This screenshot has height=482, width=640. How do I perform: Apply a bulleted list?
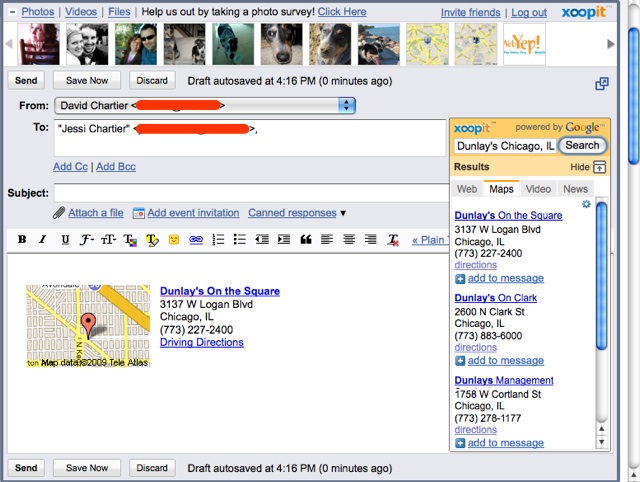(240, 240)
